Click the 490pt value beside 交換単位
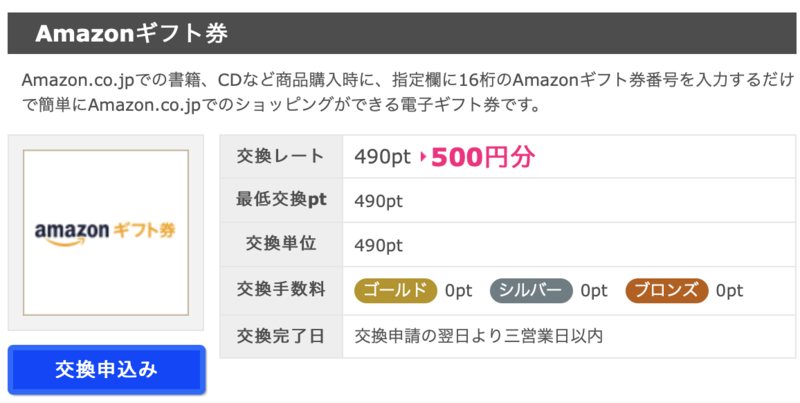 (x=379, y=245)
